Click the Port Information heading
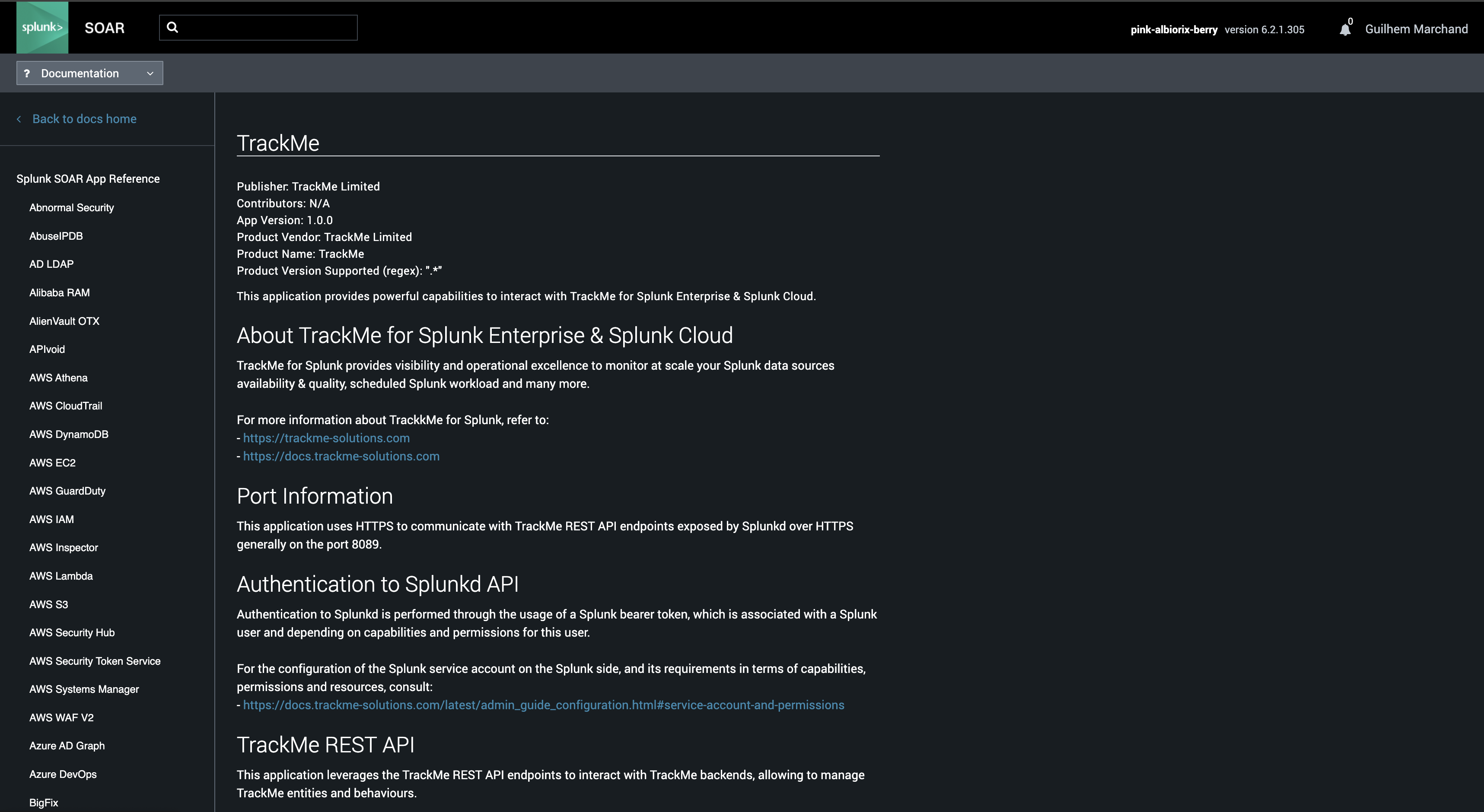The image size is (1484, 812). click(315, 496)
